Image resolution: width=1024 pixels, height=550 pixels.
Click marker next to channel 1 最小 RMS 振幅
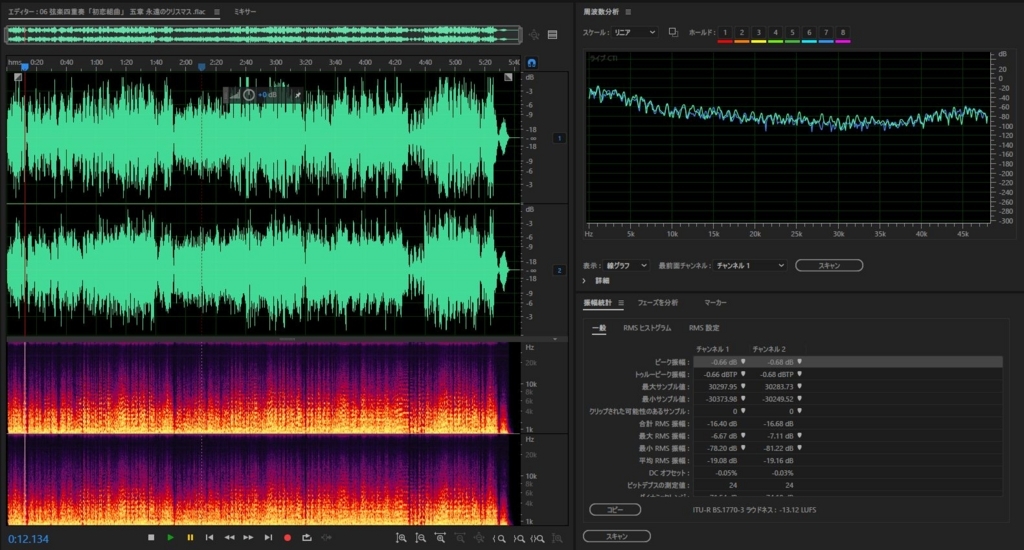pos(743,448)
